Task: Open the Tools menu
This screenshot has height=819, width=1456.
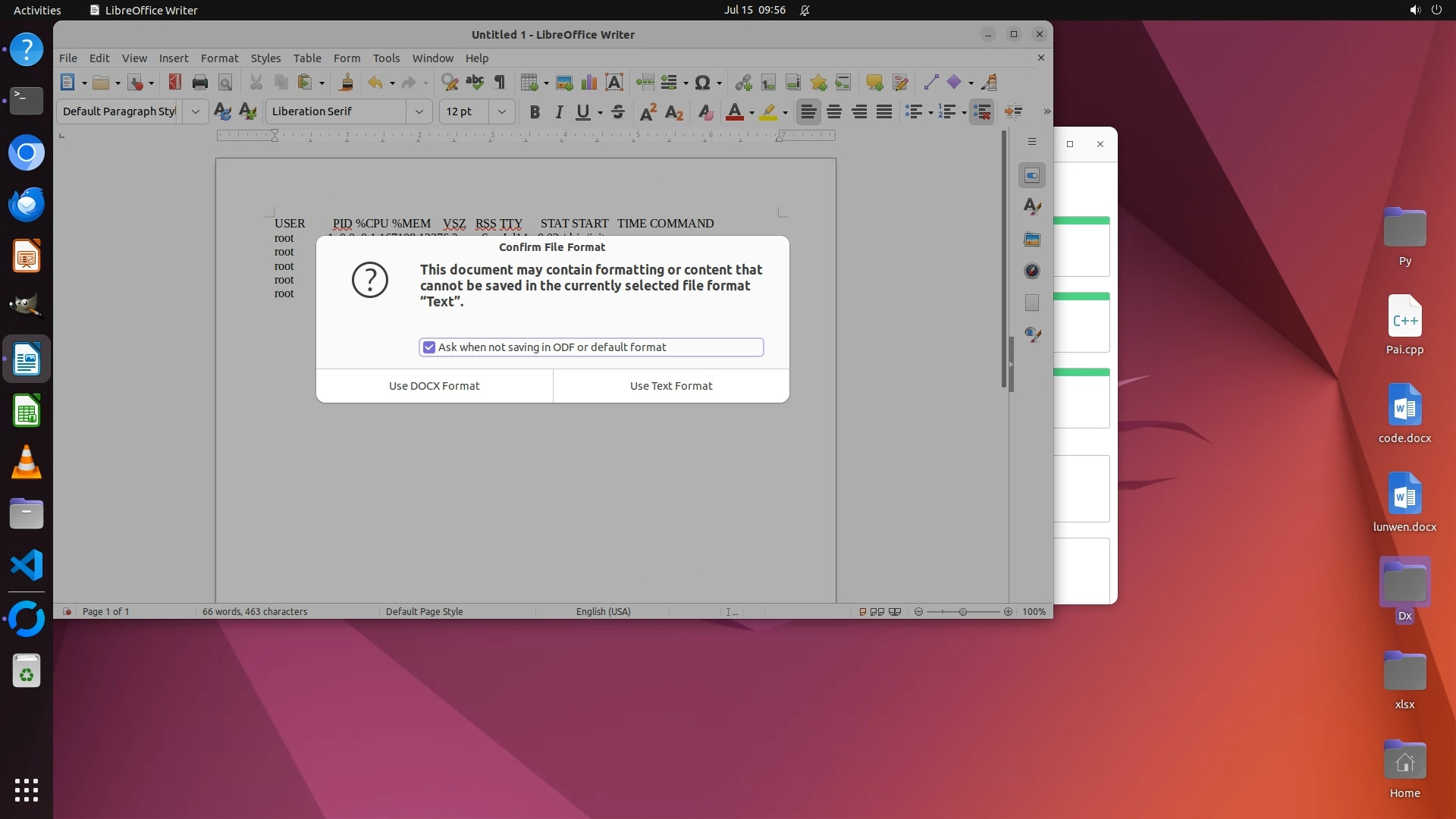Action: 386,58
